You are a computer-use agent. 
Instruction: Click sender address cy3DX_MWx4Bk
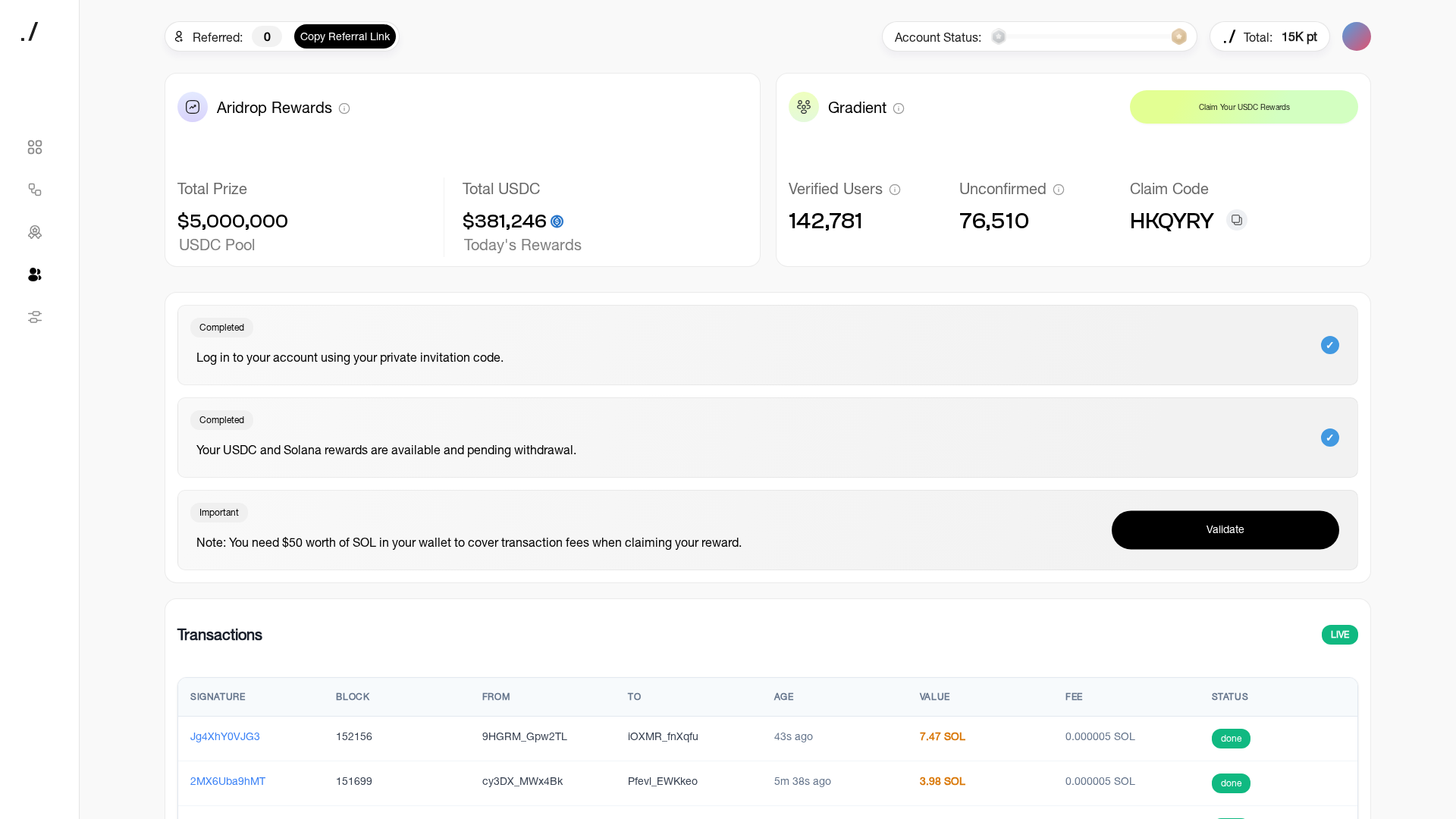click(522, 781)
